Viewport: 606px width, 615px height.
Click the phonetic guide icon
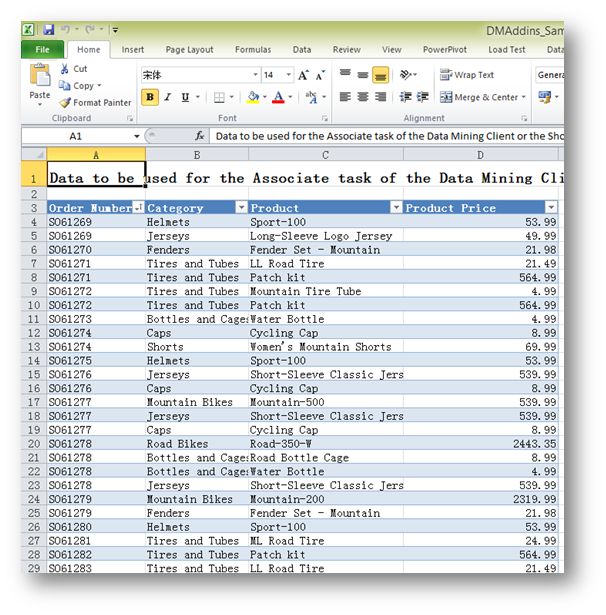pos(311,97)
